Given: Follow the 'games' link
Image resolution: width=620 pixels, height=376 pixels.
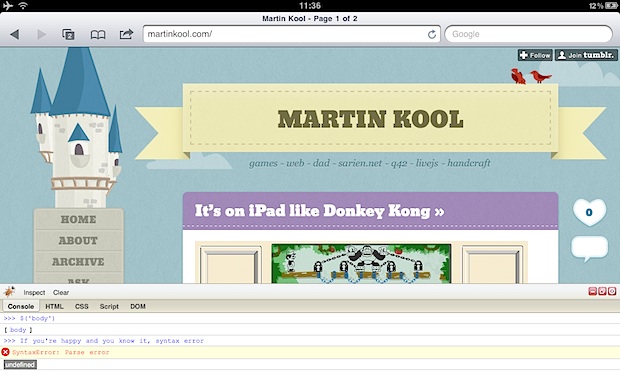Looking at the screenshot, I should (x=263, y=163).
